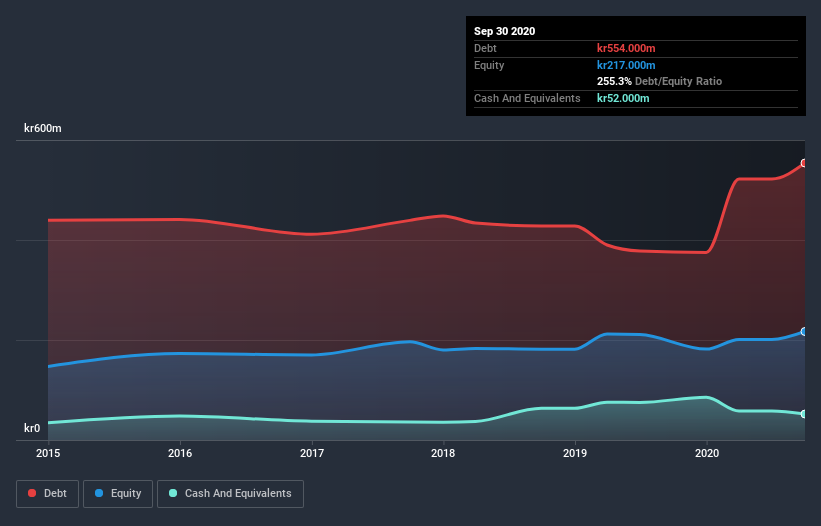This screenshot has width=821, height=526.
Task: Click the kr217.000m equity value
Action: tap(626, 65)
